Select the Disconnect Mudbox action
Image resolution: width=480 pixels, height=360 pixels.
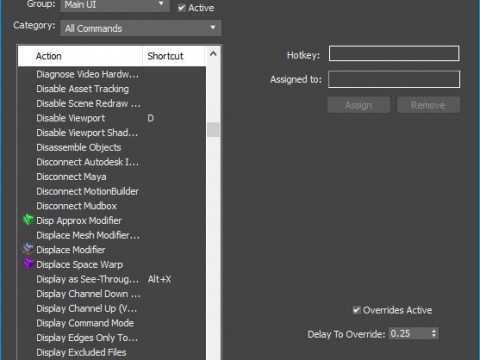77,206
